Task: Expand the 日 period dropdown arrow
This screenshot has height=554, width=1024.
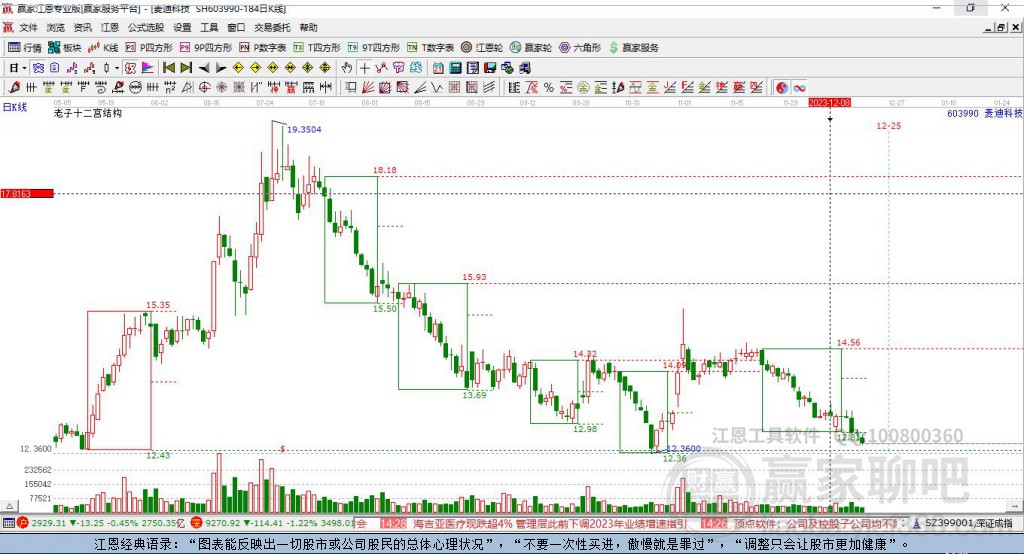Action: coord(24,68)
